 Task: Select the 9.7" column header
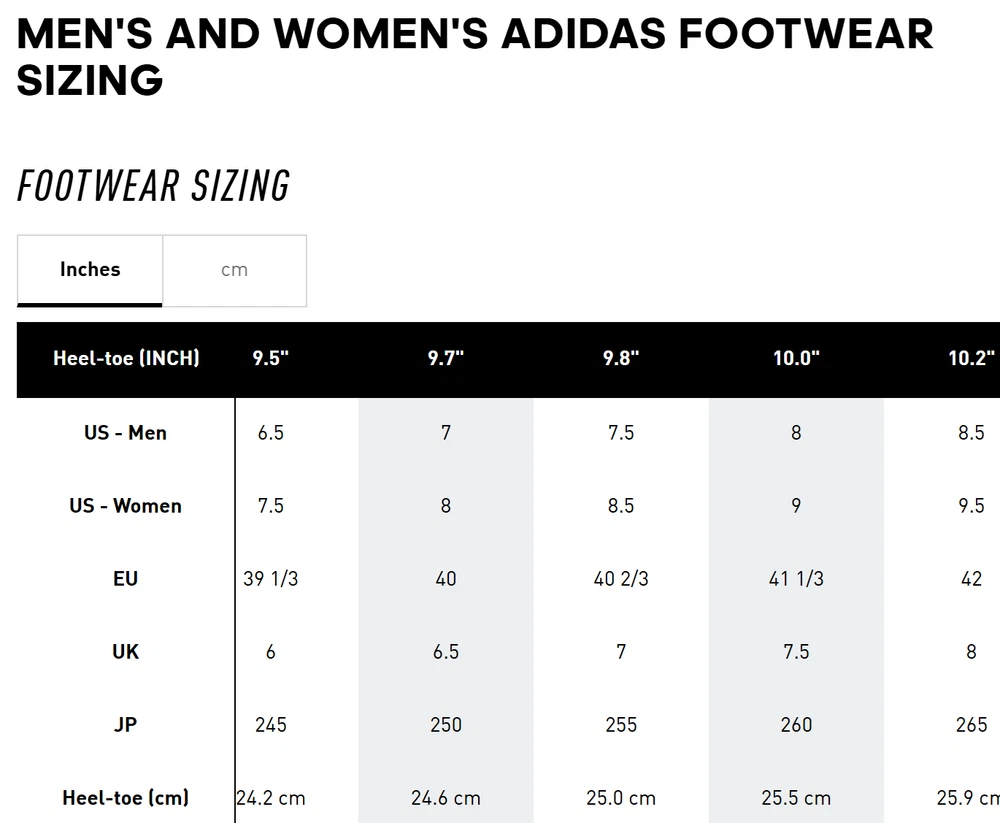(446, 358)
